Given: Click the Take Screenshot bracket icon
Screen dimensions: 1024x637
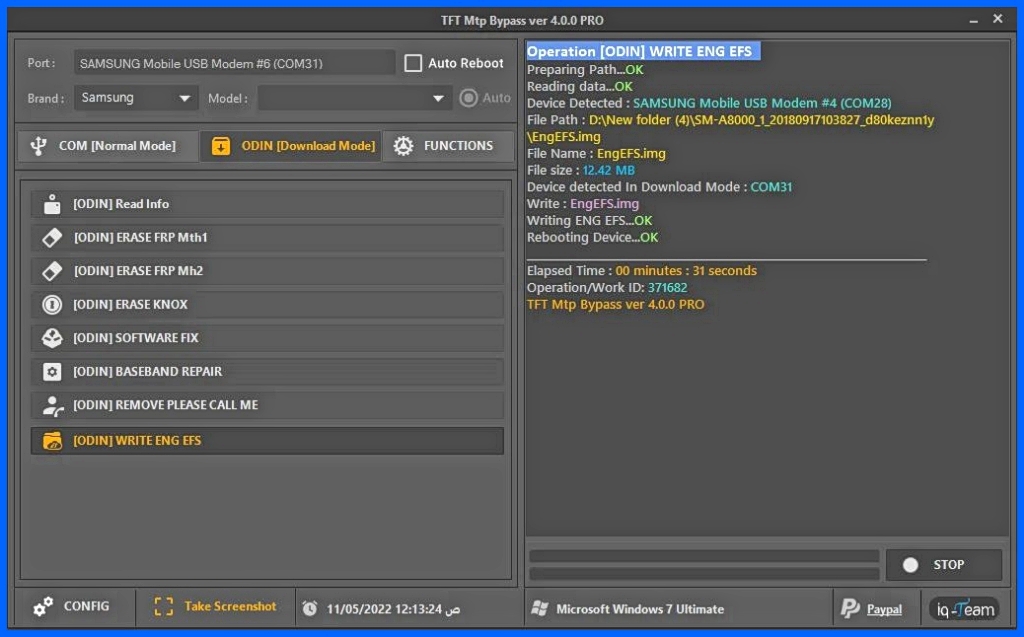Looking at the screenshot, I should 163,607.
